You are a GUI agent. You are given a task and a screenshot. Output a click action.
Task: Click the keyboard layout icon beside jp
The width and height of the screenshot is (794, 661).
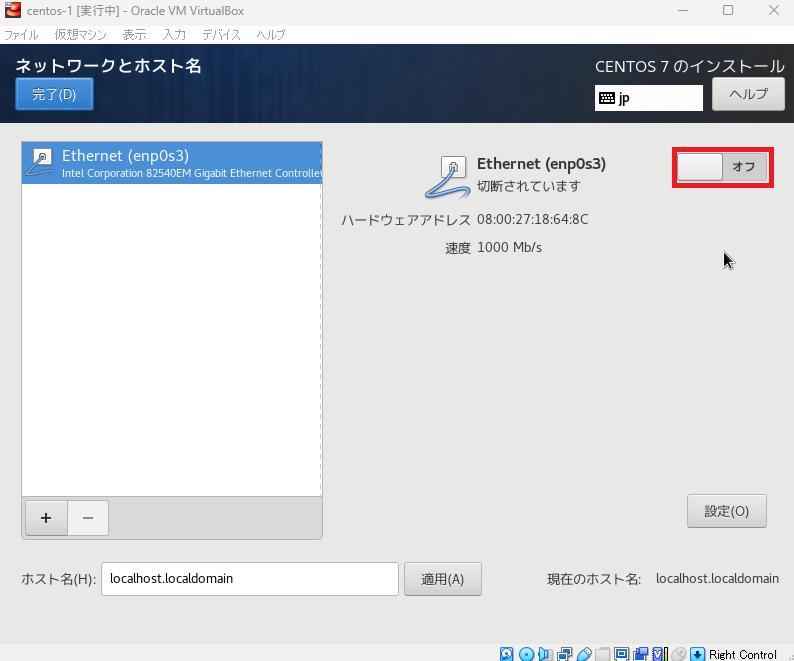tap(607, 98)
